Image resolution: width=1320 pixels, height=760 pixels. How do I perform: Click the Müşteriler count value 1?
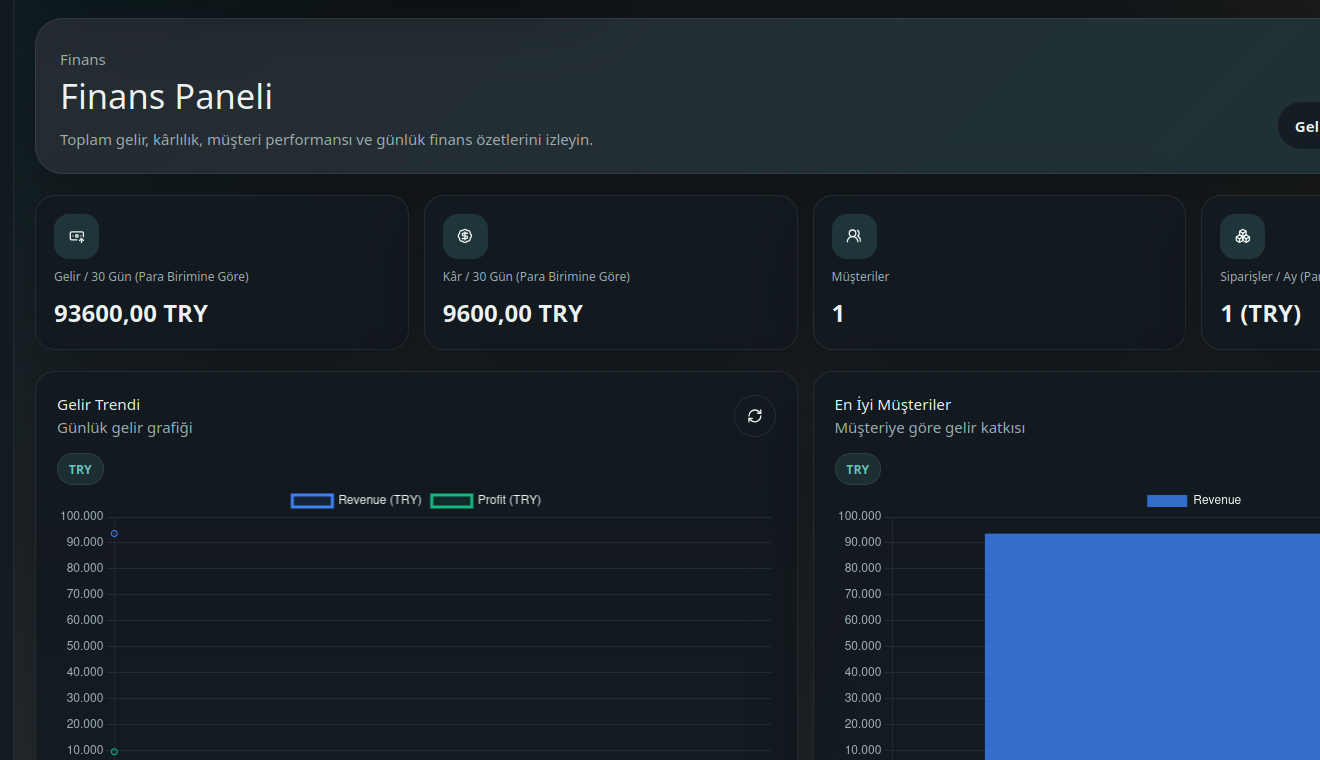click(x=838, y=314)
